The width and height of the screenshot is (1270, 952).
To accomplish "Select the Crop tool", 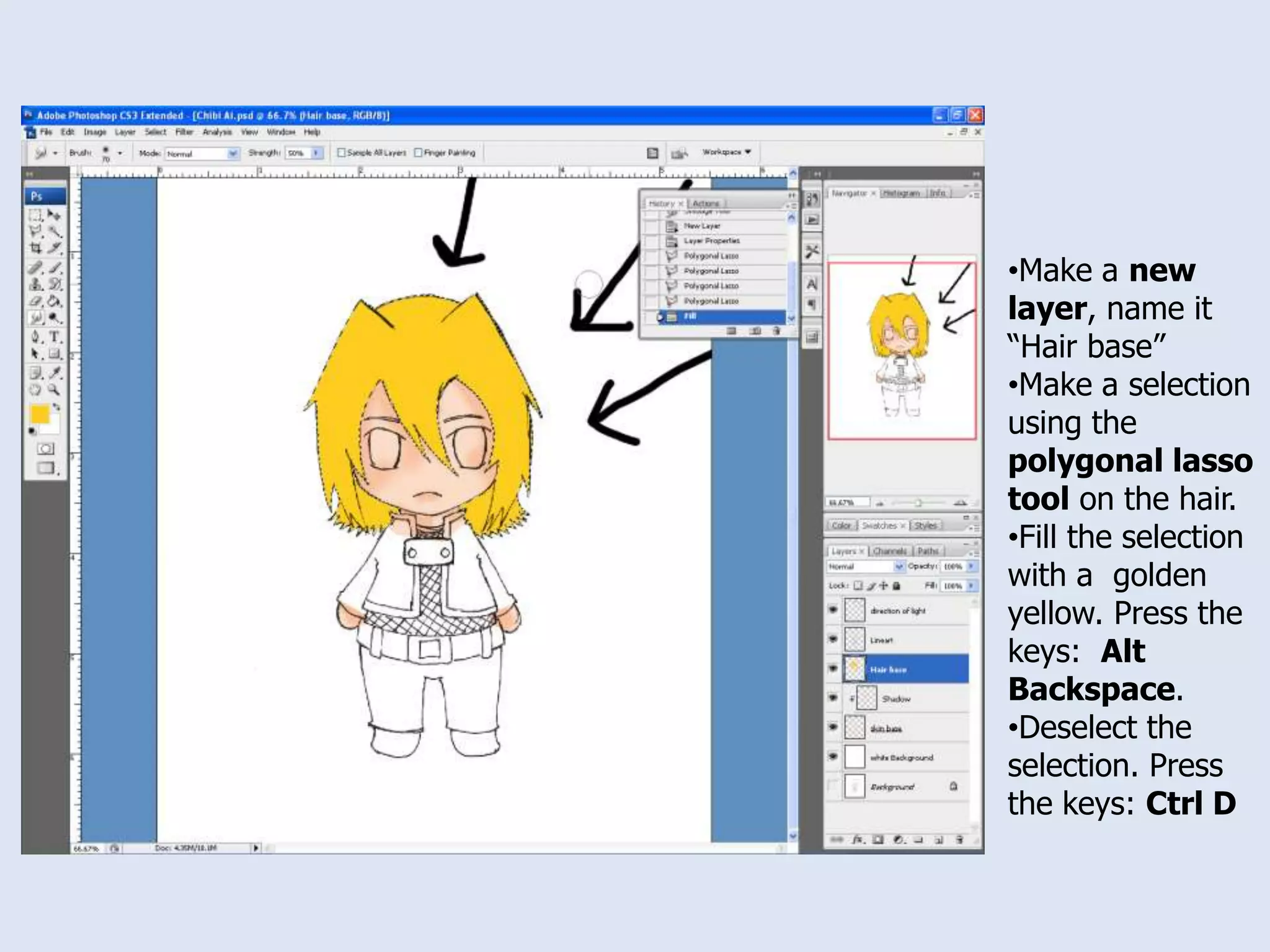I will tap(36, 247).
